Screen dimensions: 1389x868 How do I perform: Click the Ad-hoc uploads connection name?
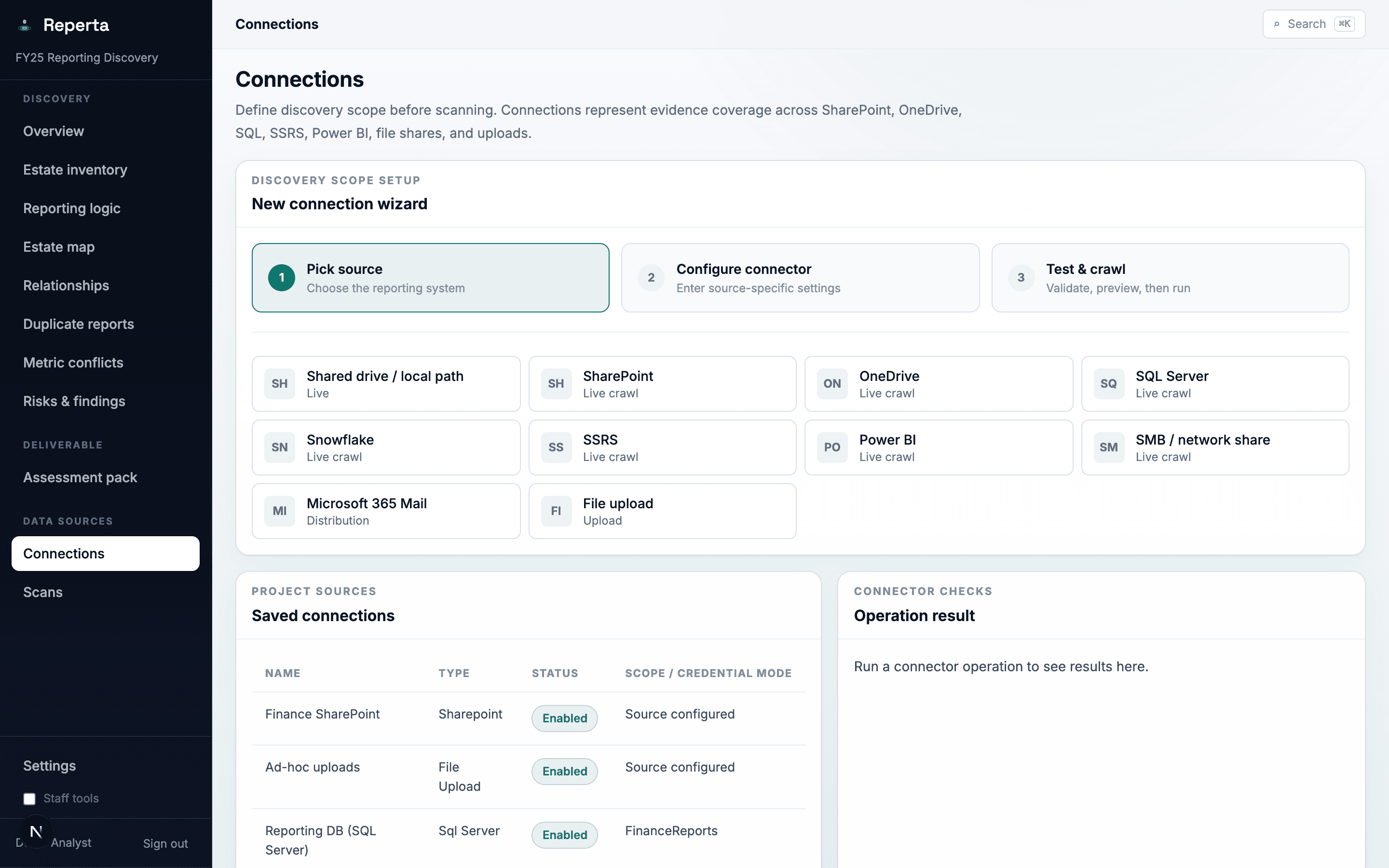[312, 767]
